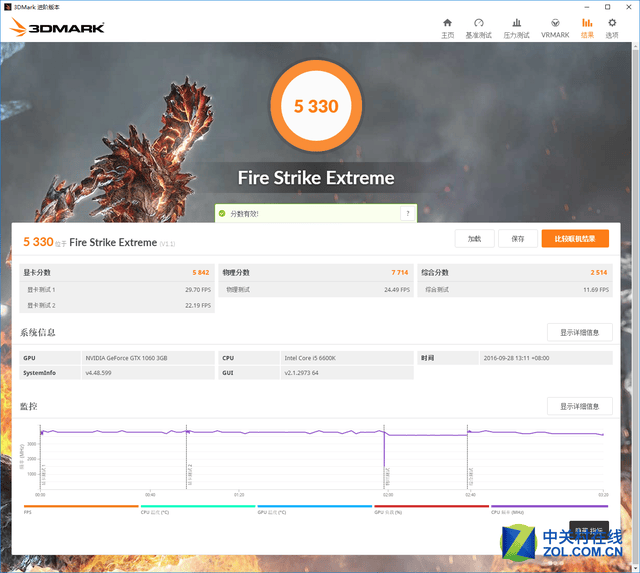Click the green valid-score check icon
The image size is (640, 573).
(222, 213)
